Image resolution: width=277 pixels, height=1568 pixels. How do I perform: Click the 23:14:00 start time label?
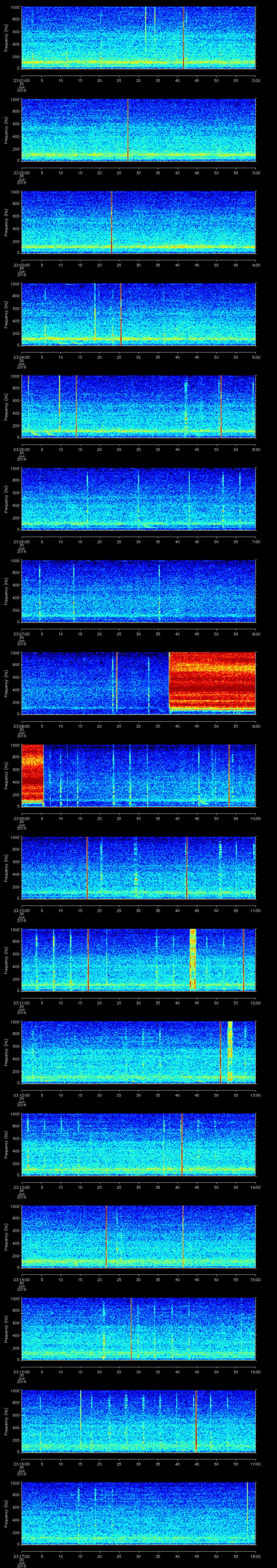pyautogui.click(x=21, y=1279)
